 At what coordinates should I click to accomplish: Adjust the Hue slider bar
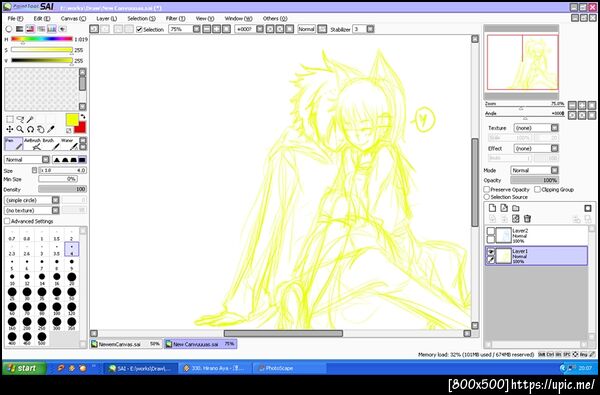coord(42,39)
